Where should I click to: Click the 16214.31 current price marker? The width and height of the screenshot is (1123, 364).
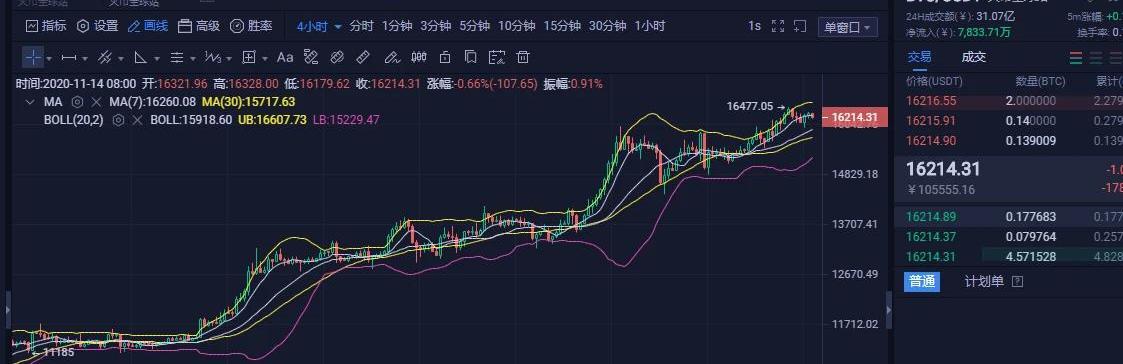coord(854,117)
